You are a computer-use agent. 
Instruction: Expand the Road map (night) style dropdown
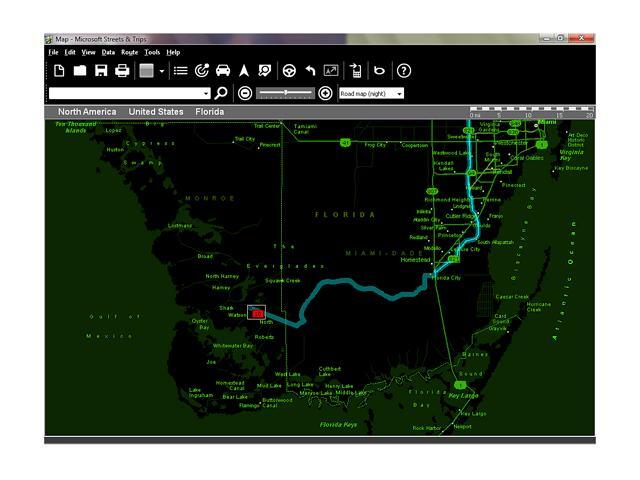[399, 94]
